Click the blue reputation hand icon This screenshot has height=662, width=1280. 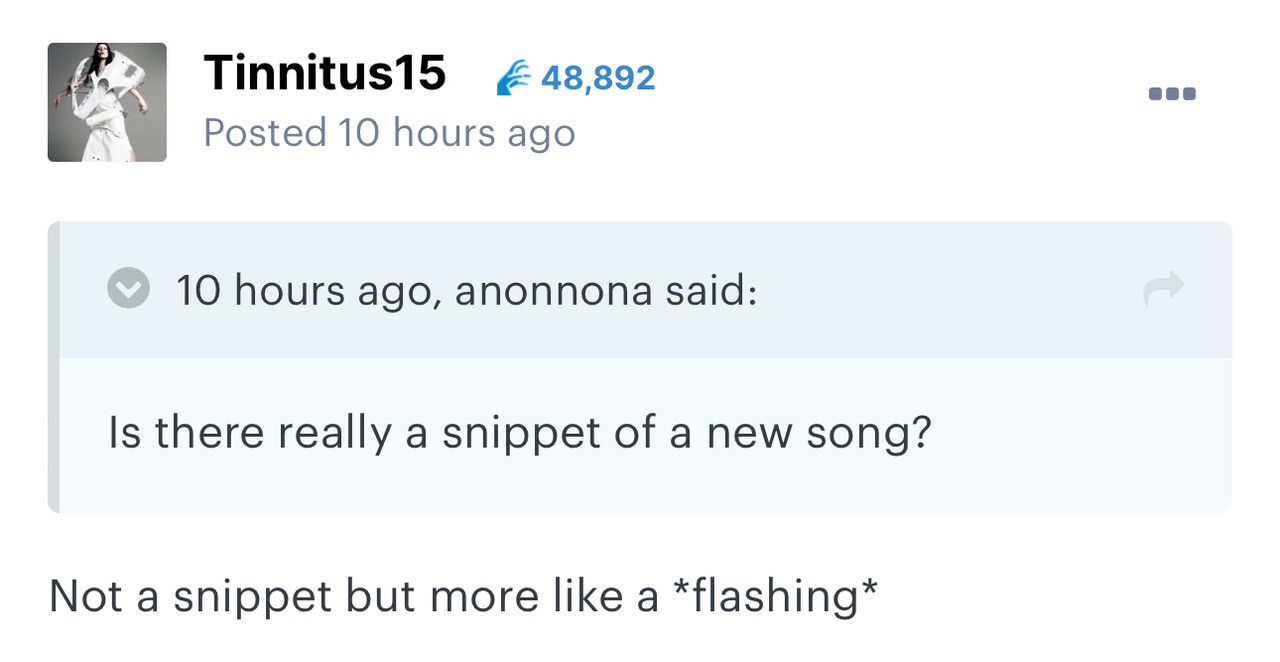pos(515,77)
